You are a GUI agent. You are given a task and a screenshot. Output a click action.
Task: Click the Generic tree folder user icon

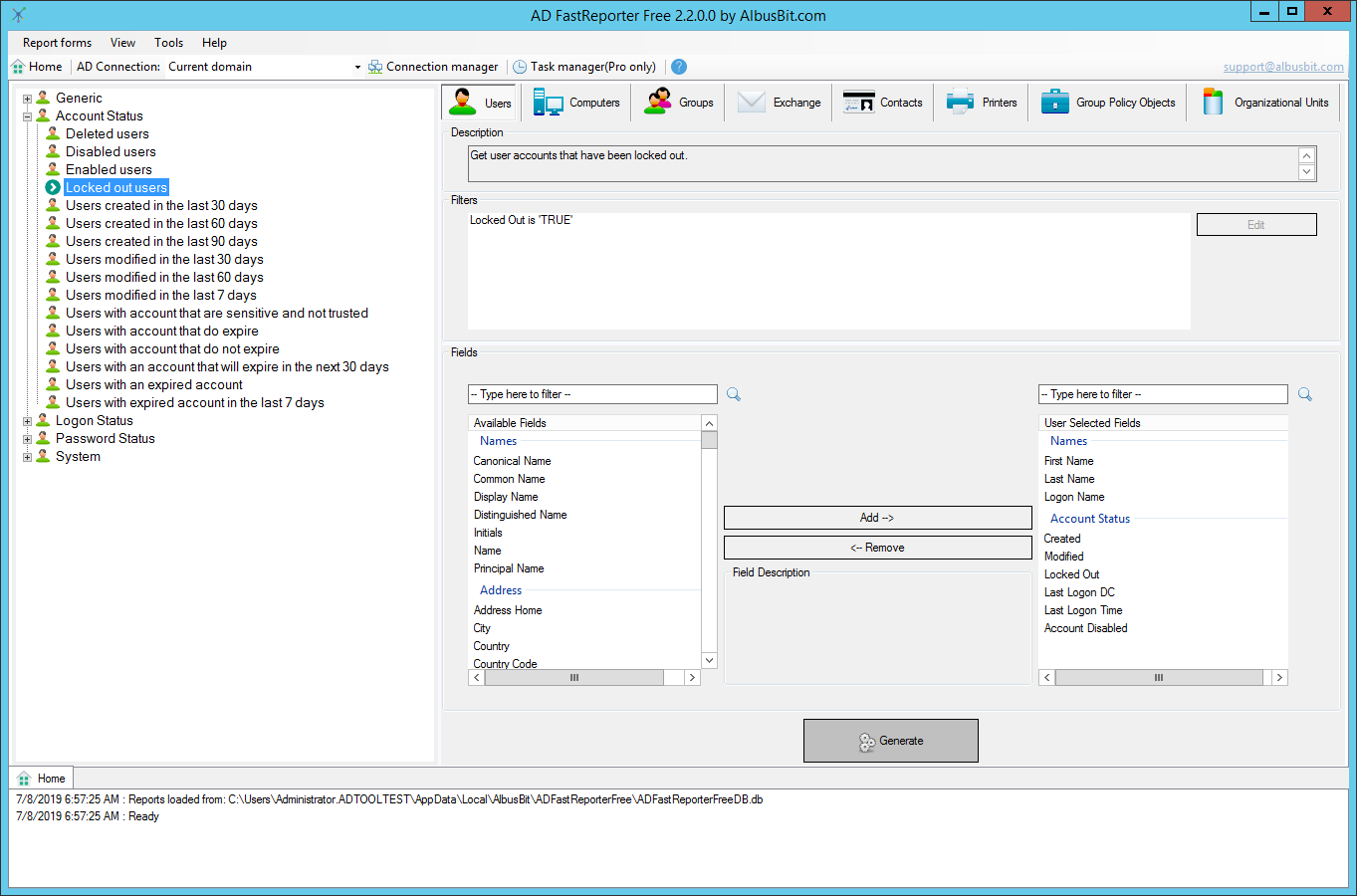point(43,99)
